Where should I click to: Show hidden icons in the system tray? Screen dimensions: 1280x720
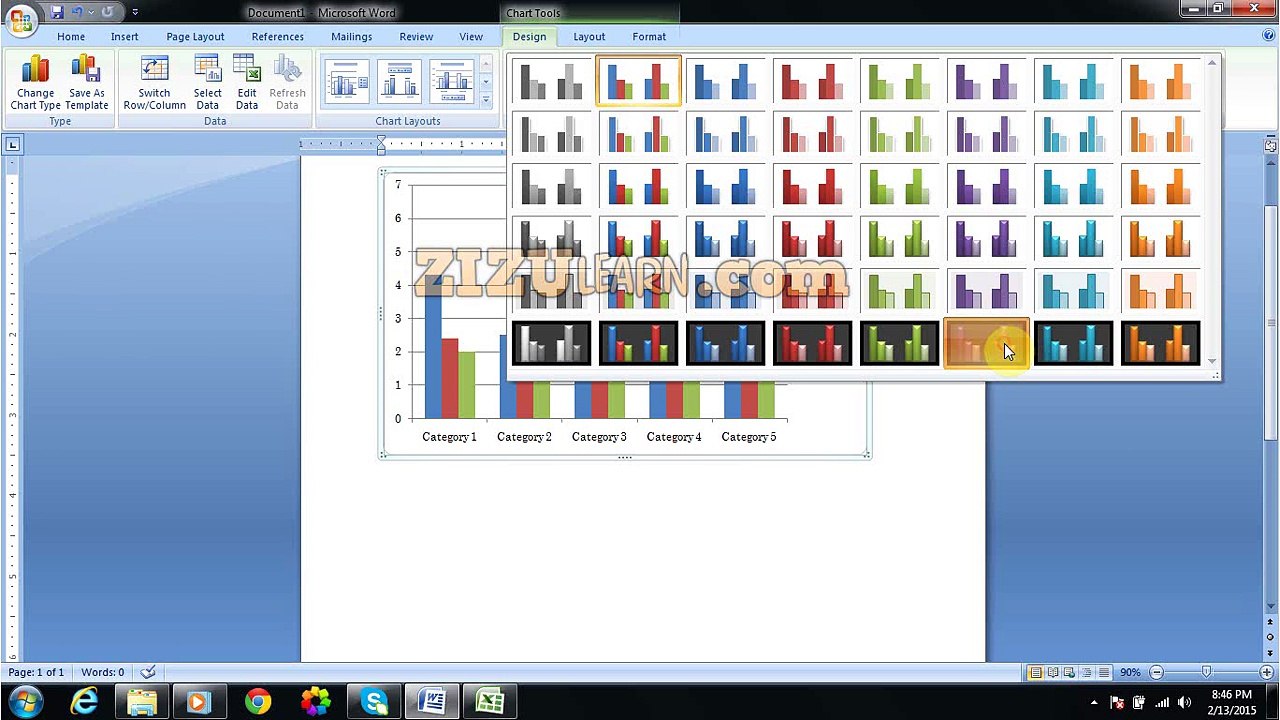point(1094,702)
